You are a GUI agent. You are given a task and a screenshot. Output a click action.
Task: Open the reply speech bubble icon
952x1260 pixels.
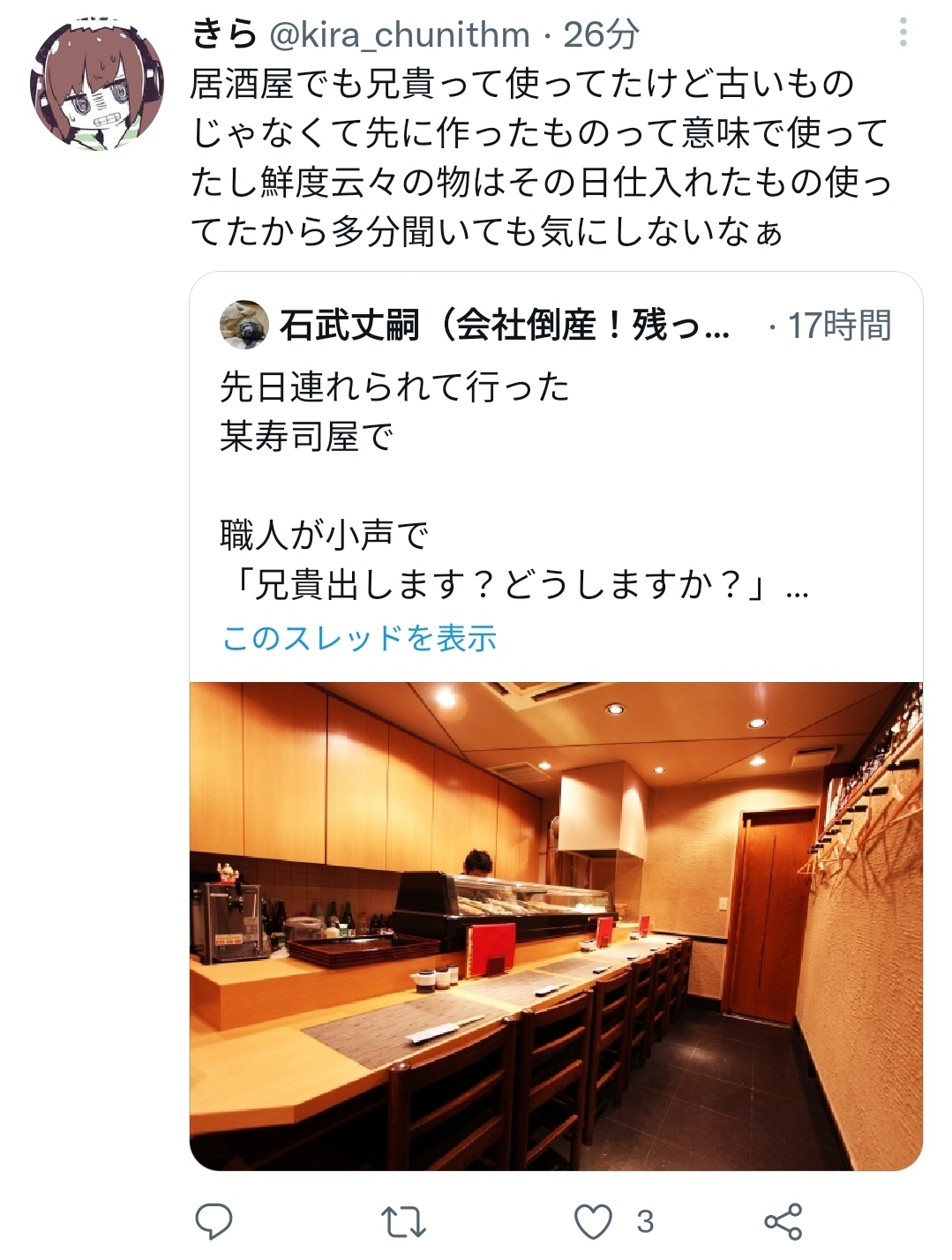coord(213,1221)
